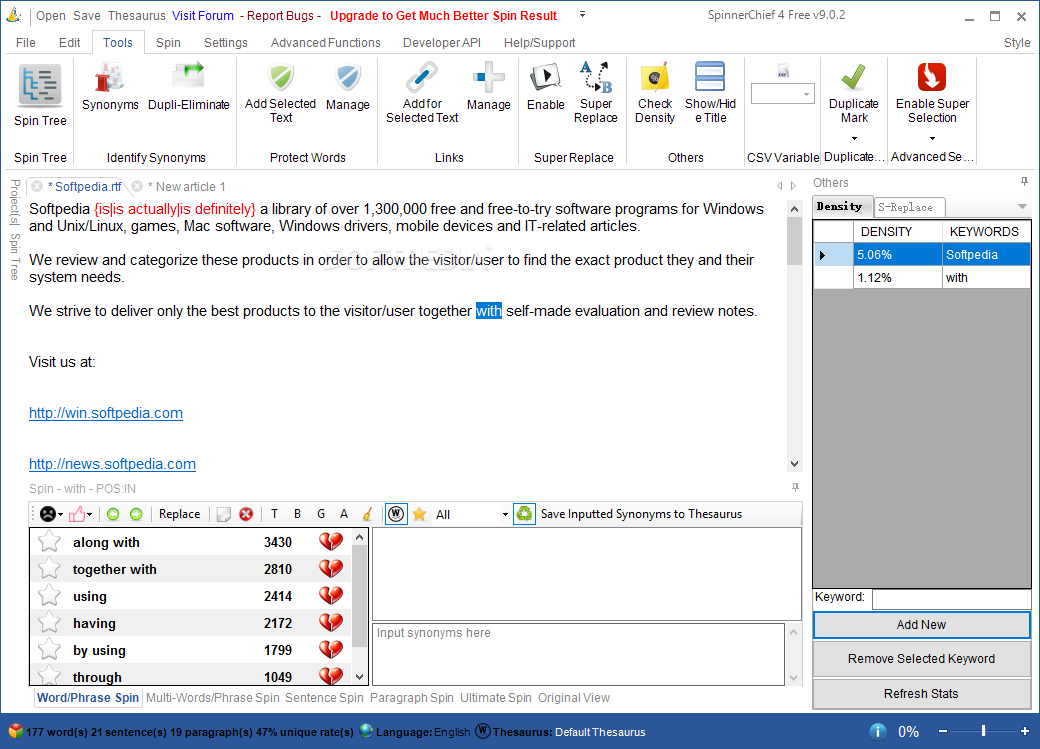Click the green recycle save icon
This screenshot has height=749, width=1040.
tap(525, 514)
